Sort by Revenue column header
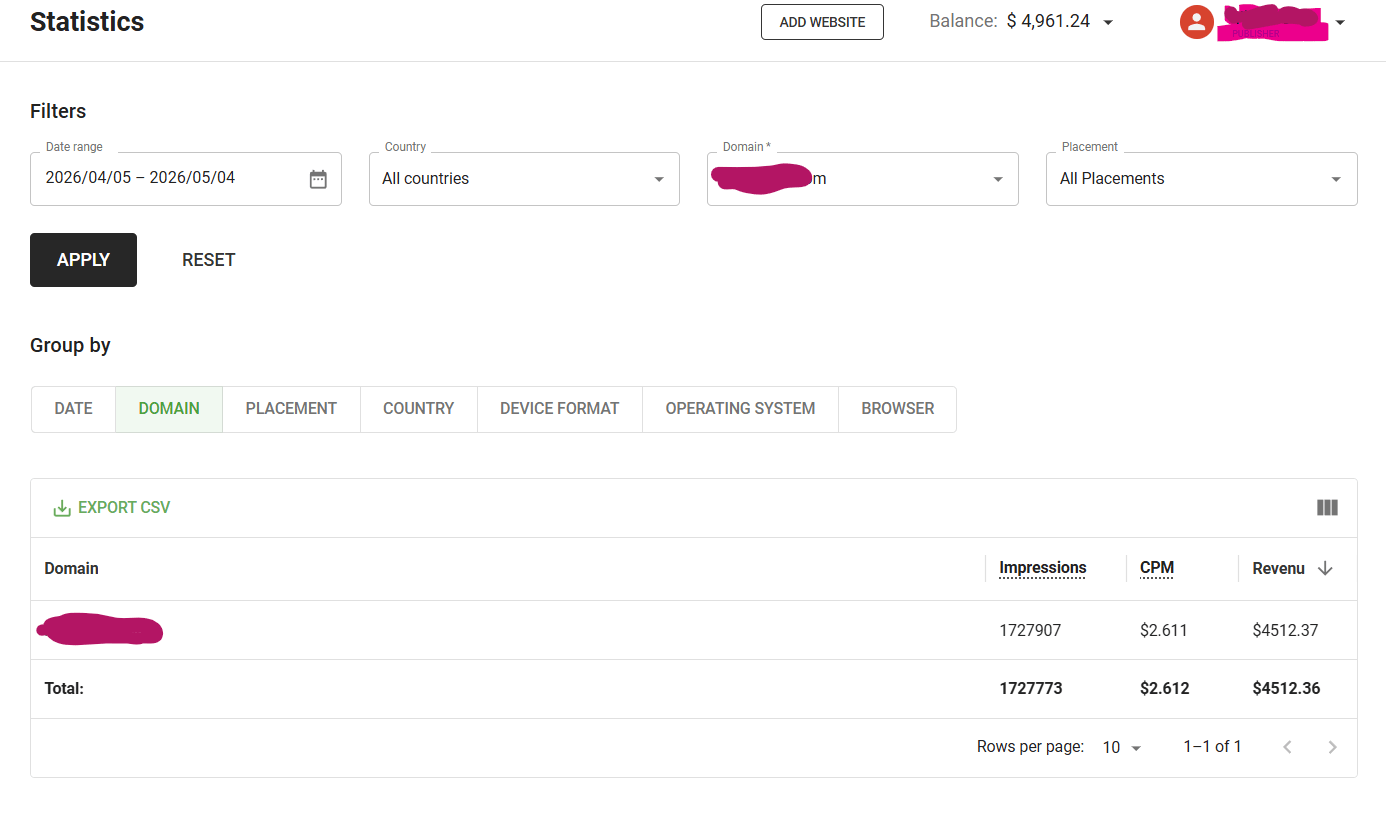The height and width of the screenshot is (816, 1386). tap(1278, 568)
